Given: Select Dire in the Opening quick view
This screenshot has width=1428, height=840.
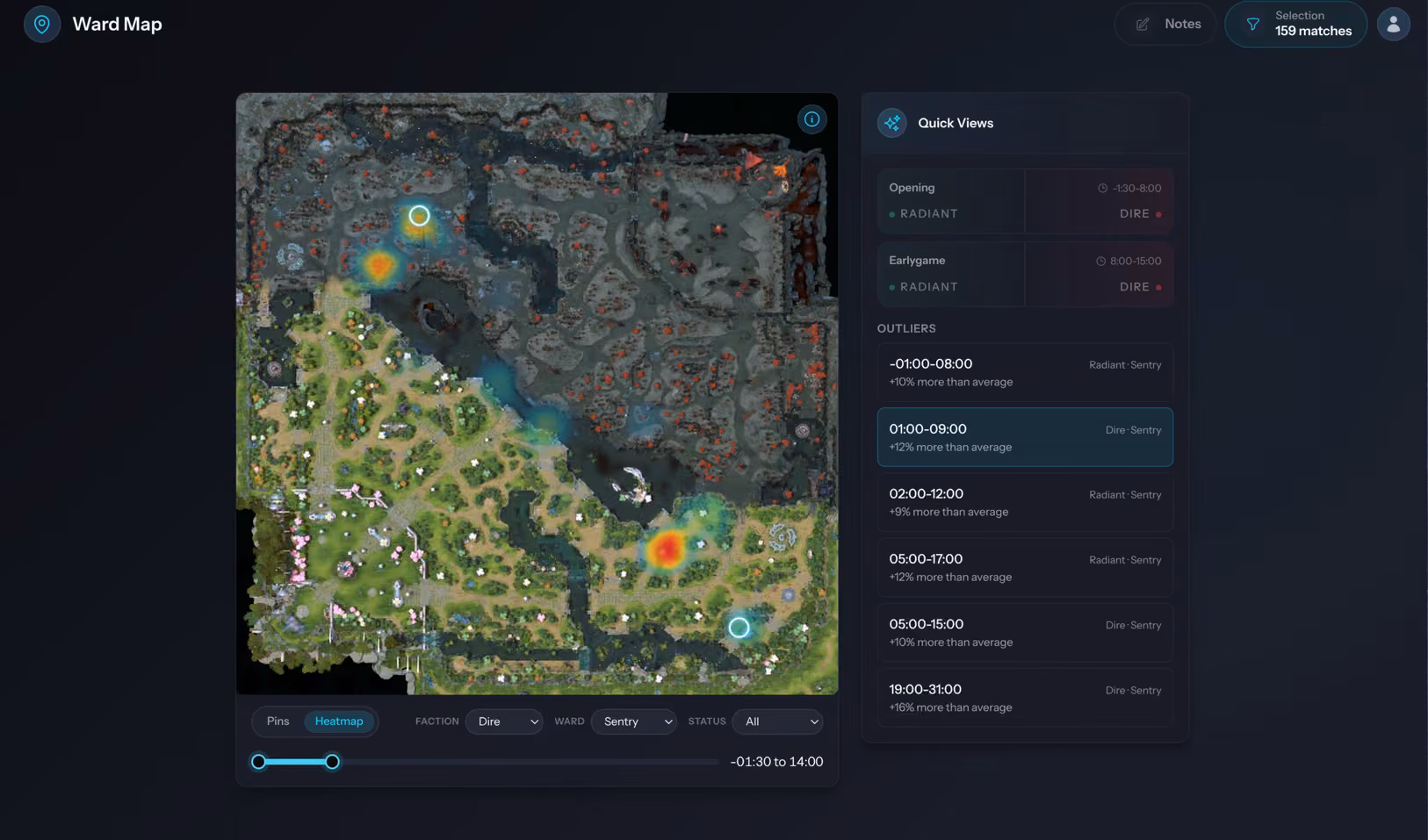Looking at the screenshot, I should click(x=1140, y=213).
